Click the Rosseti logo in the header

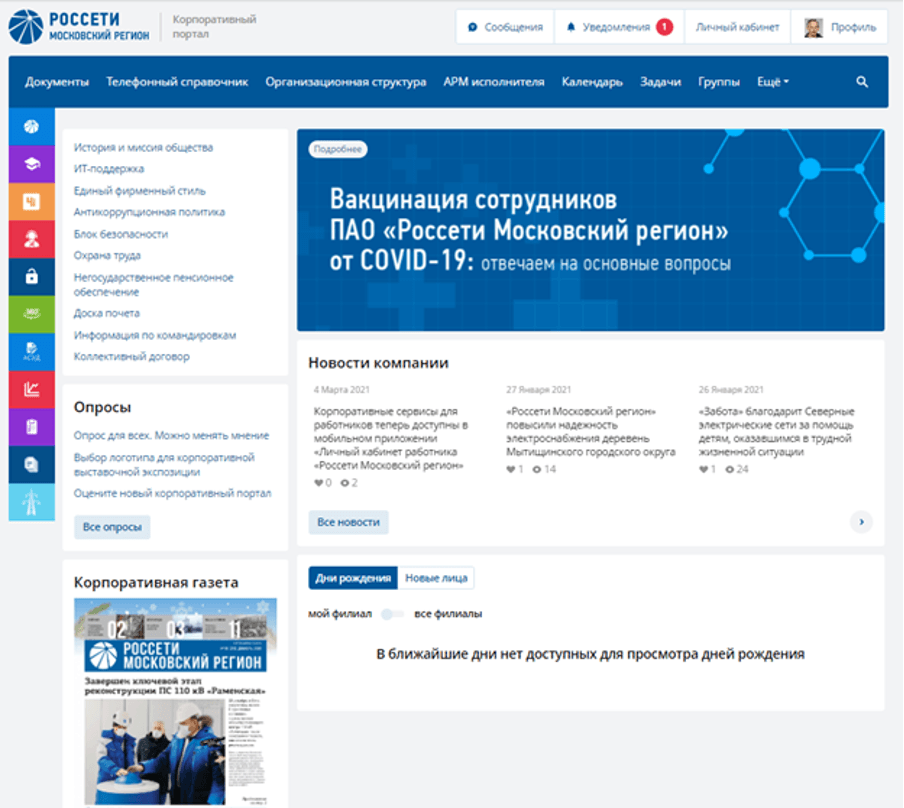coord(79,27)
